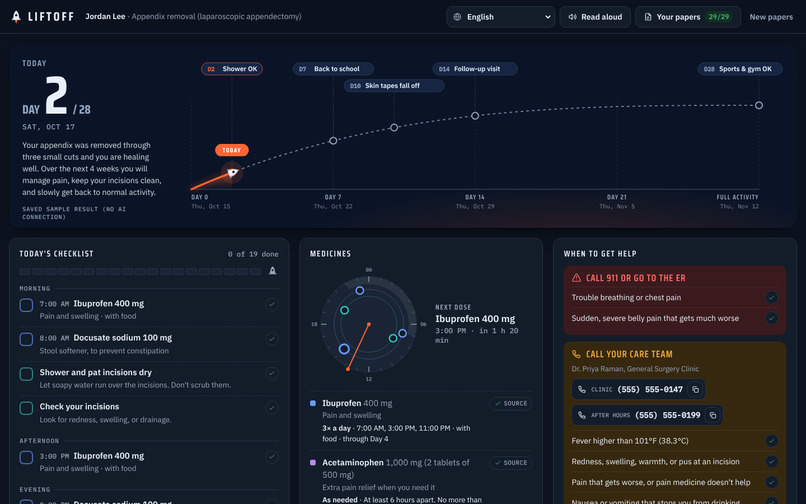Click the blue Ibuprofen color square
The height and width of the screenshot is (504, 806).
(313, 403)
